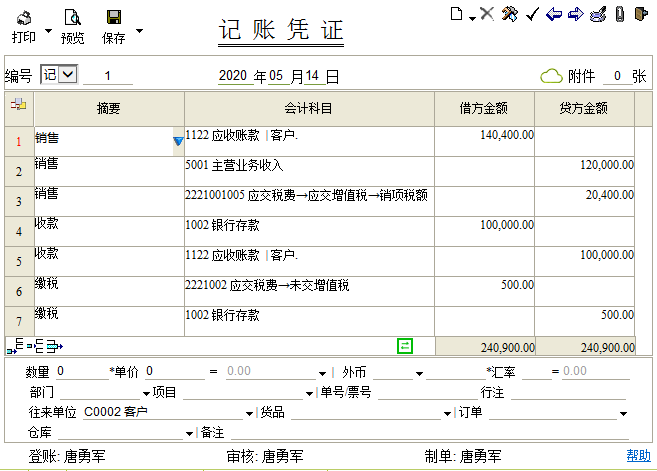657x471 pixels.
Task: Open the 货品 goods dropdown
Action: click(x=447, y=414)
